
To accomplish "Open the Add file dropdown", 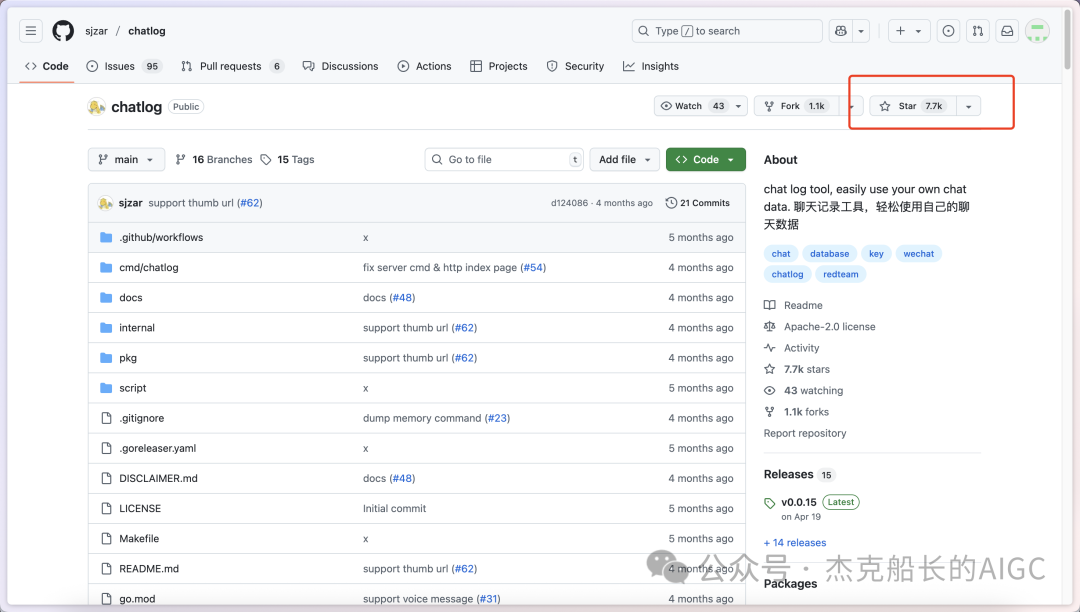I will [624, 159].
